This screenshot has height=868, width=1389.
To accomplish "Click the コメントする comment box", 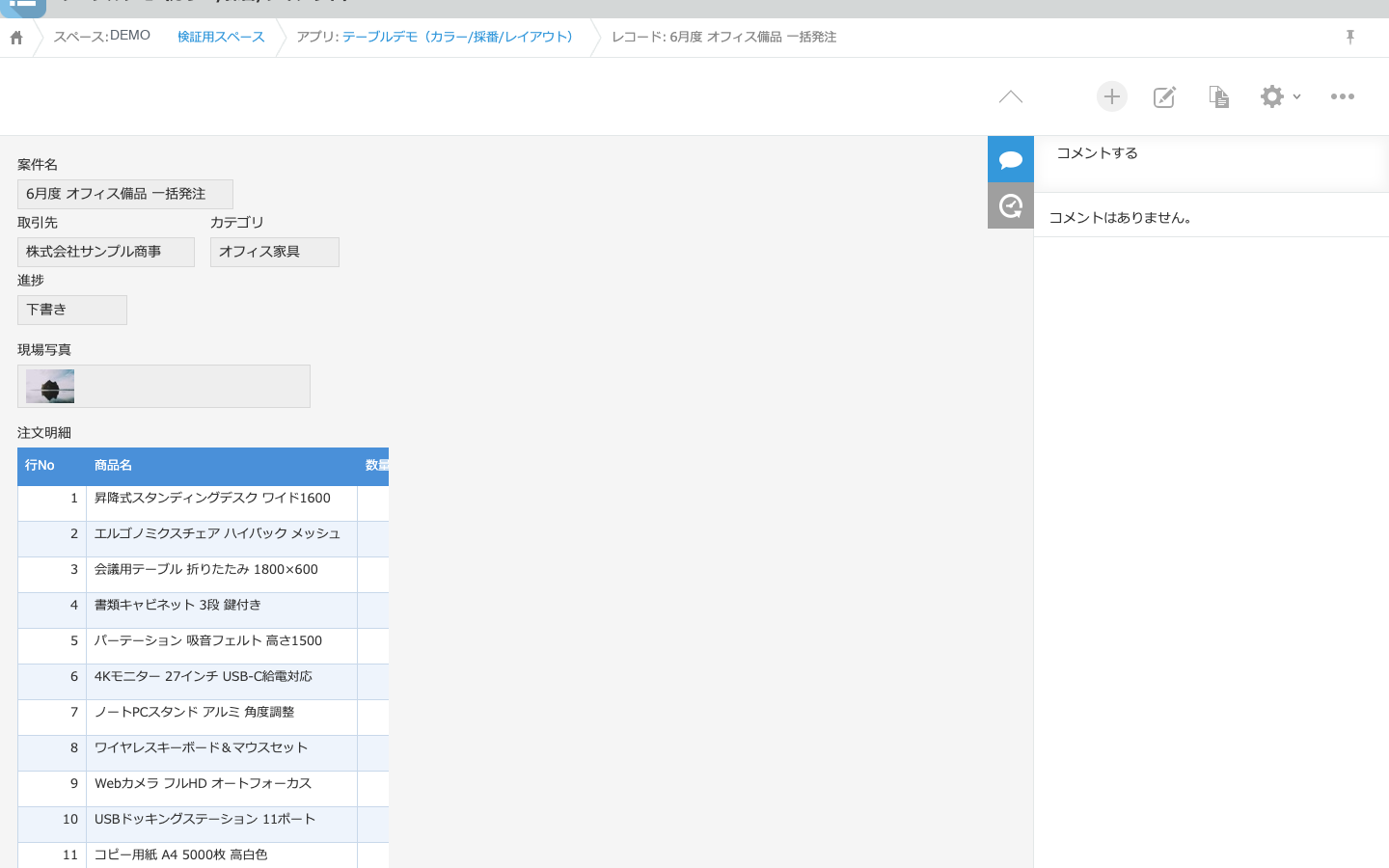I will point(1212,164).
